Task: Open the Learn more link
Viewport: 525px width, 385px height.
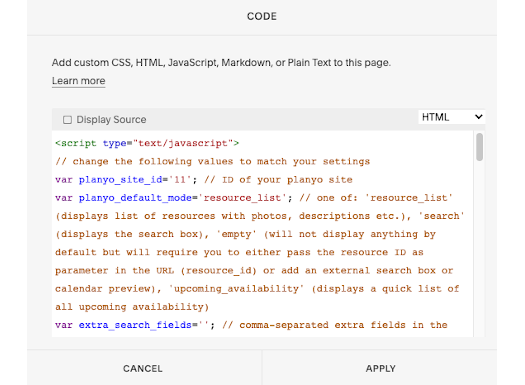Action: [x=78, y=81]
